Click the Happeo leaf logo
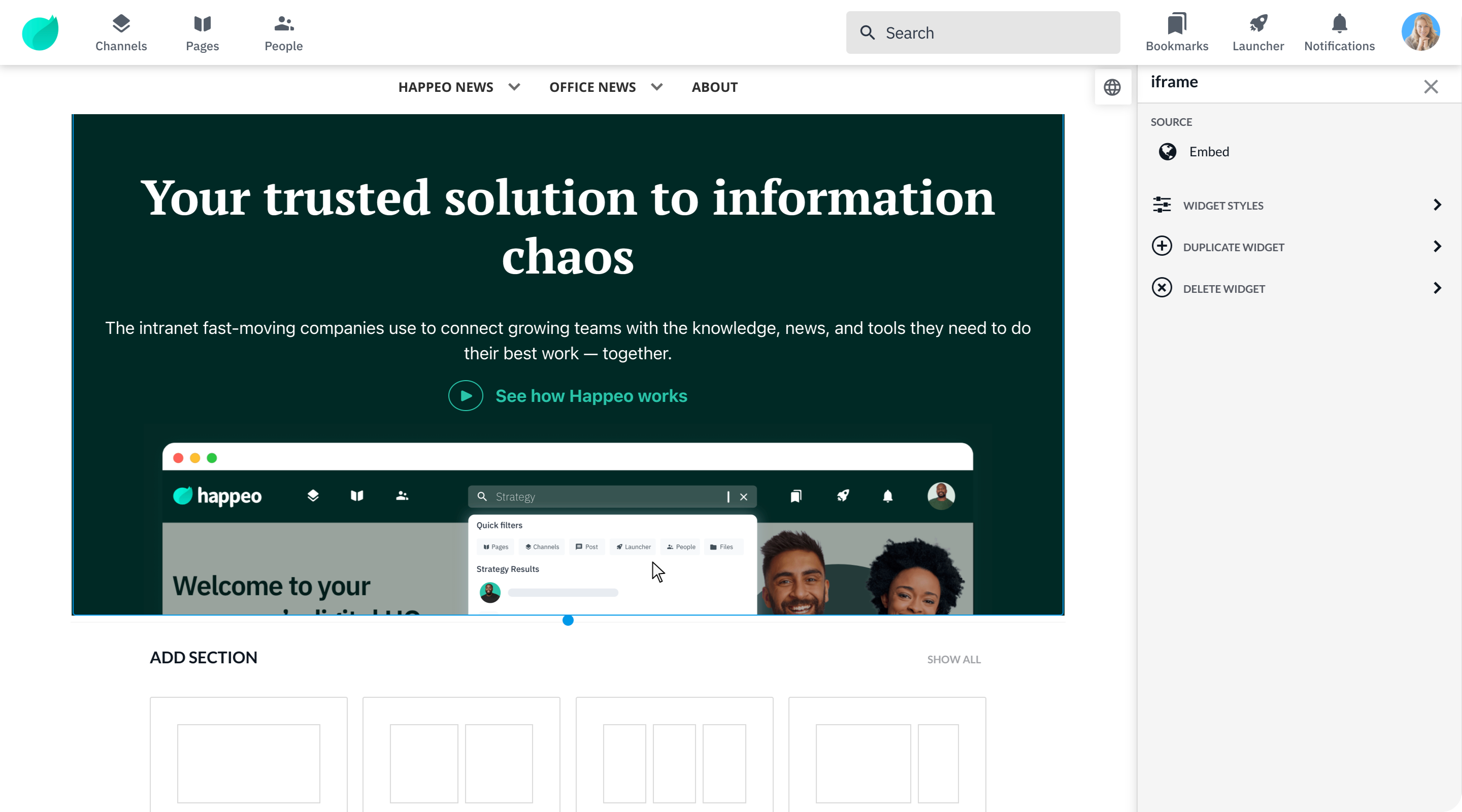Screen dimensions: 1462x812 tap(40, 32)
